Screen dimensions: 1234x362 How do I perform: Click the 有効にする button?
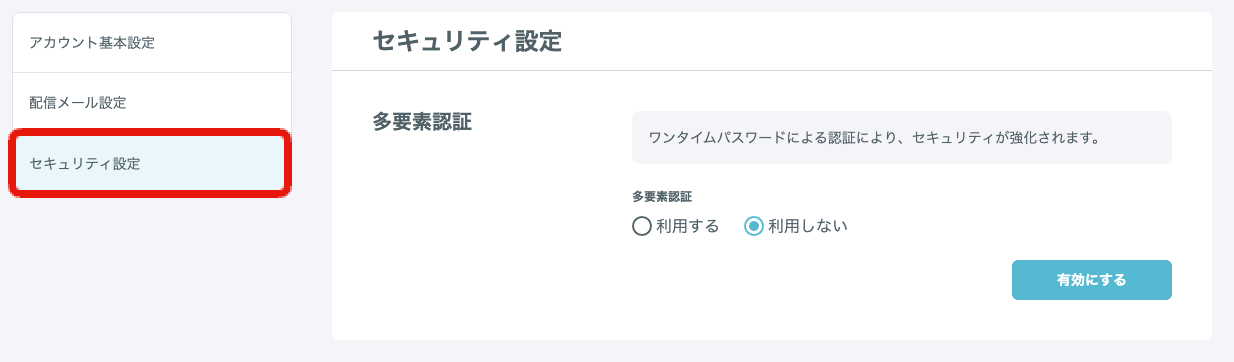[x=1092, y=280]
